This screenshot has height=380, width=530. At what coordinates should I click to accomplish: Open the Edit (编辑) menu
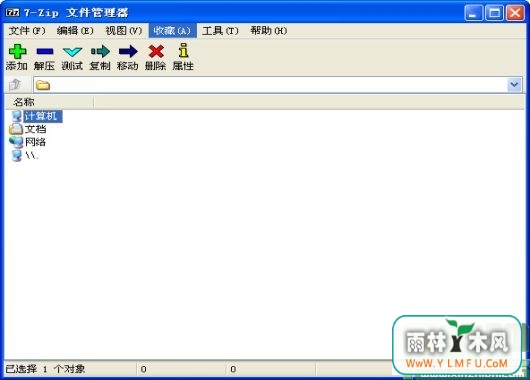pyautogui.click(x=75, y=31)
